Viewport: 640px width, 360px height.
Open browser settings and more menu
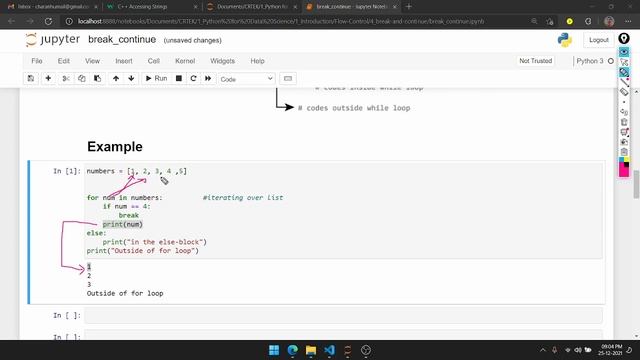tap(628, 21)
